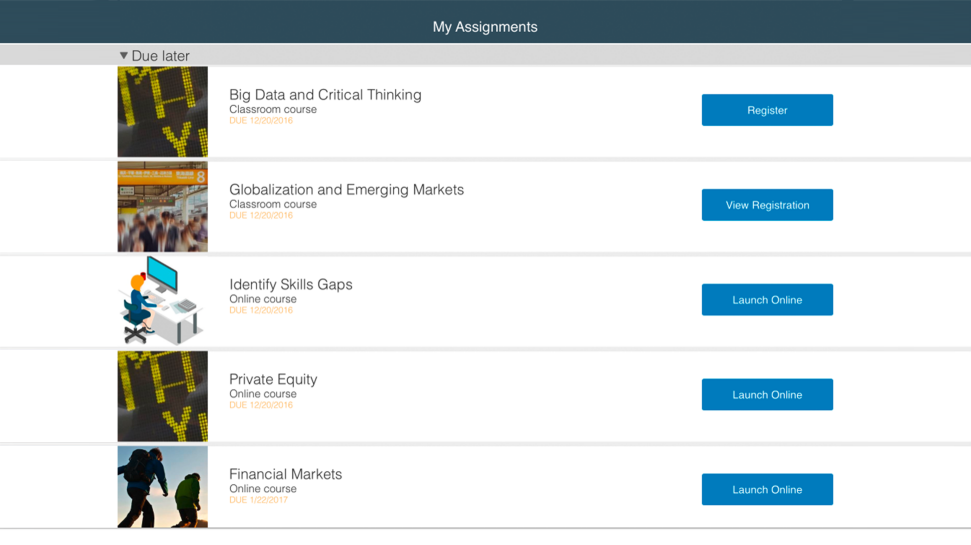
Task: Open the Private Equity ticker board thumbnail
Action: click(163, 396)
